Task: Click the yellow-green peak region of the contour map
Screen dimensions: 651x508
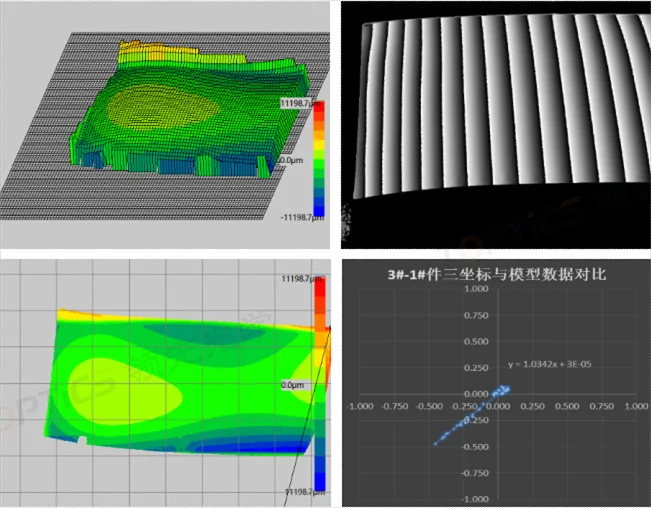Action: pos(125,392)
